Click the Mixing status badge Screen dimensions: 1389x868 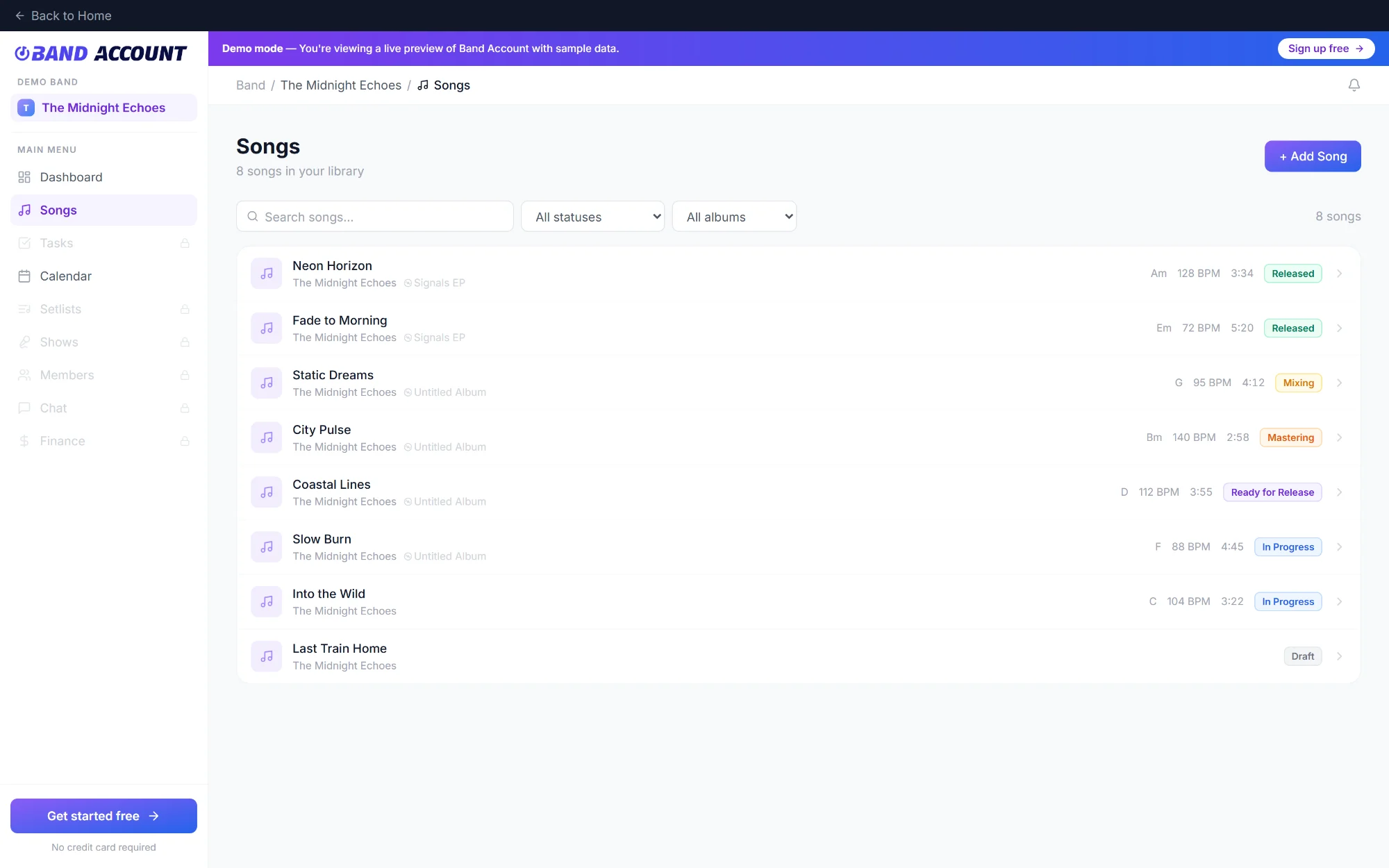click(1298, 383)
